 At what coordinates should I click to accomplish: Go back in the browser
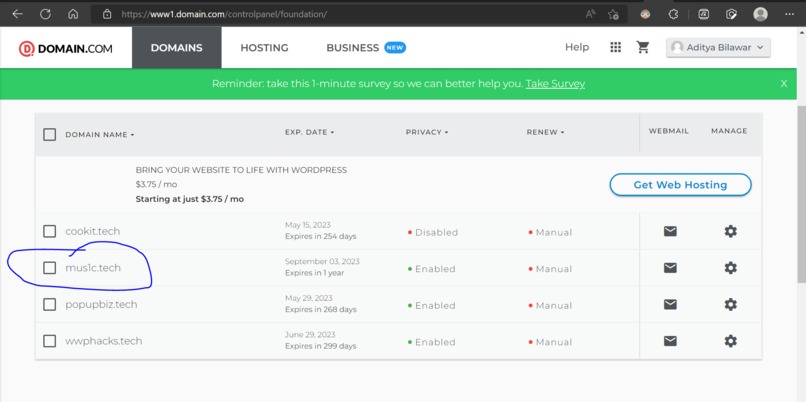pyautogui.click(x=17, y=14)
